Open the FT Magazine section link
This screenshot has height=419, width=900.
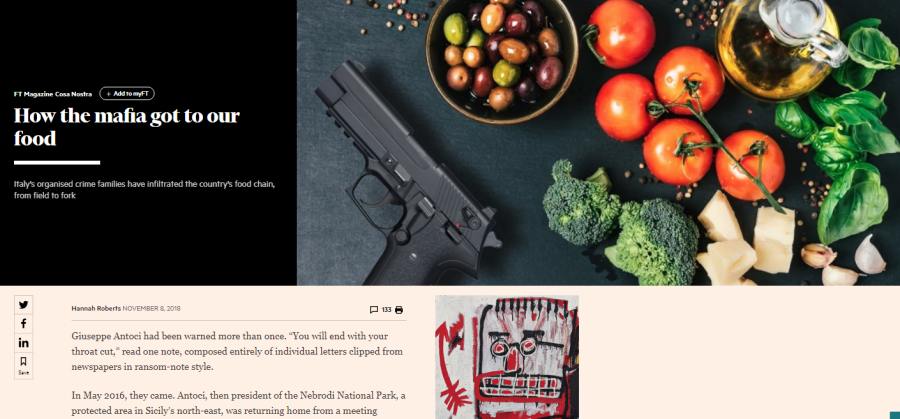coord(33,94)
